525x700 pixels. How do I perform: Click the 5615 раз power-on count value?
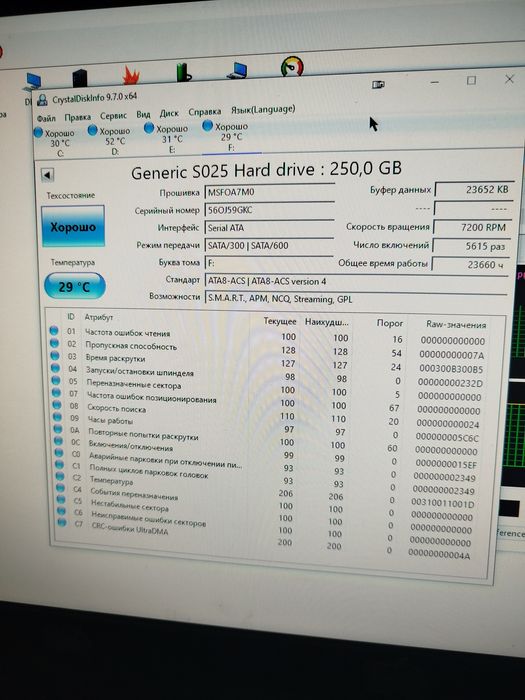471,246
